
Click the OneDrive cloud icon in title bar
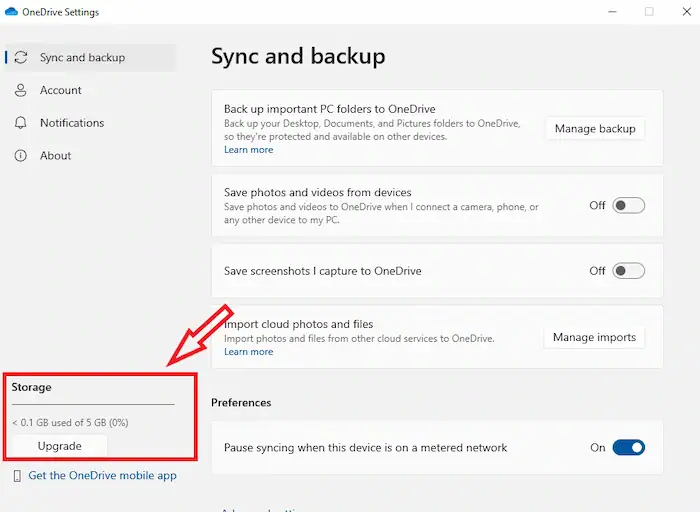[x=10, y=12]
